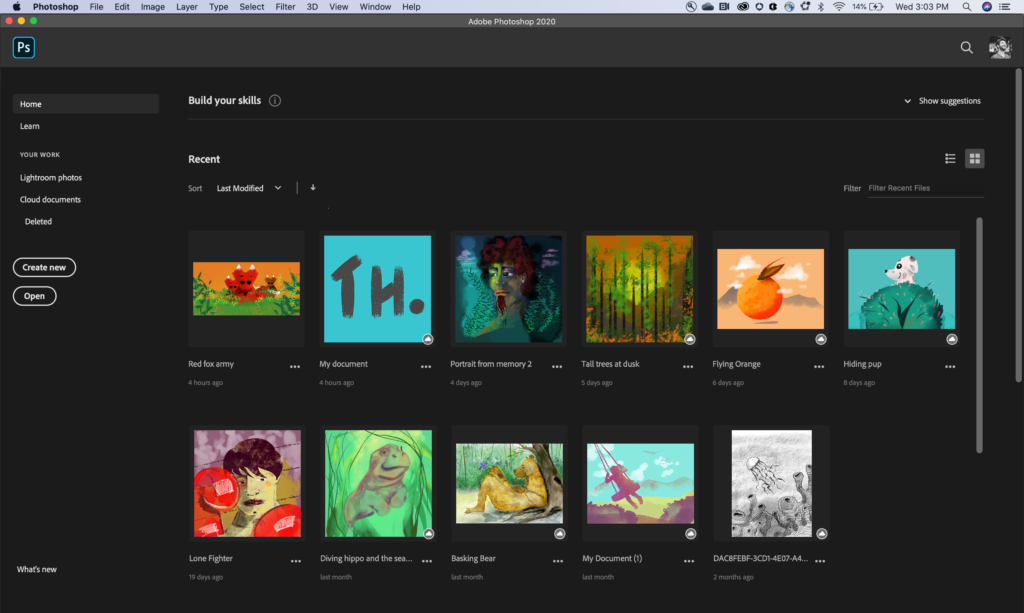
Task: Open options menu for Flying Orange
Action: [819, 366]
